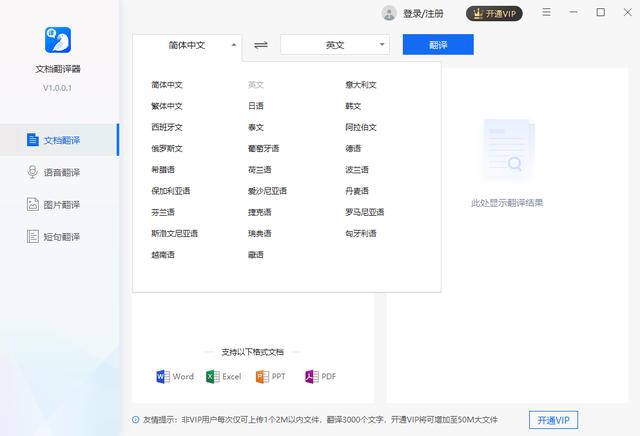The image size is (640, 436).
Task: Choose 俄罗斯文 from the list
Action: click(167, 149)
